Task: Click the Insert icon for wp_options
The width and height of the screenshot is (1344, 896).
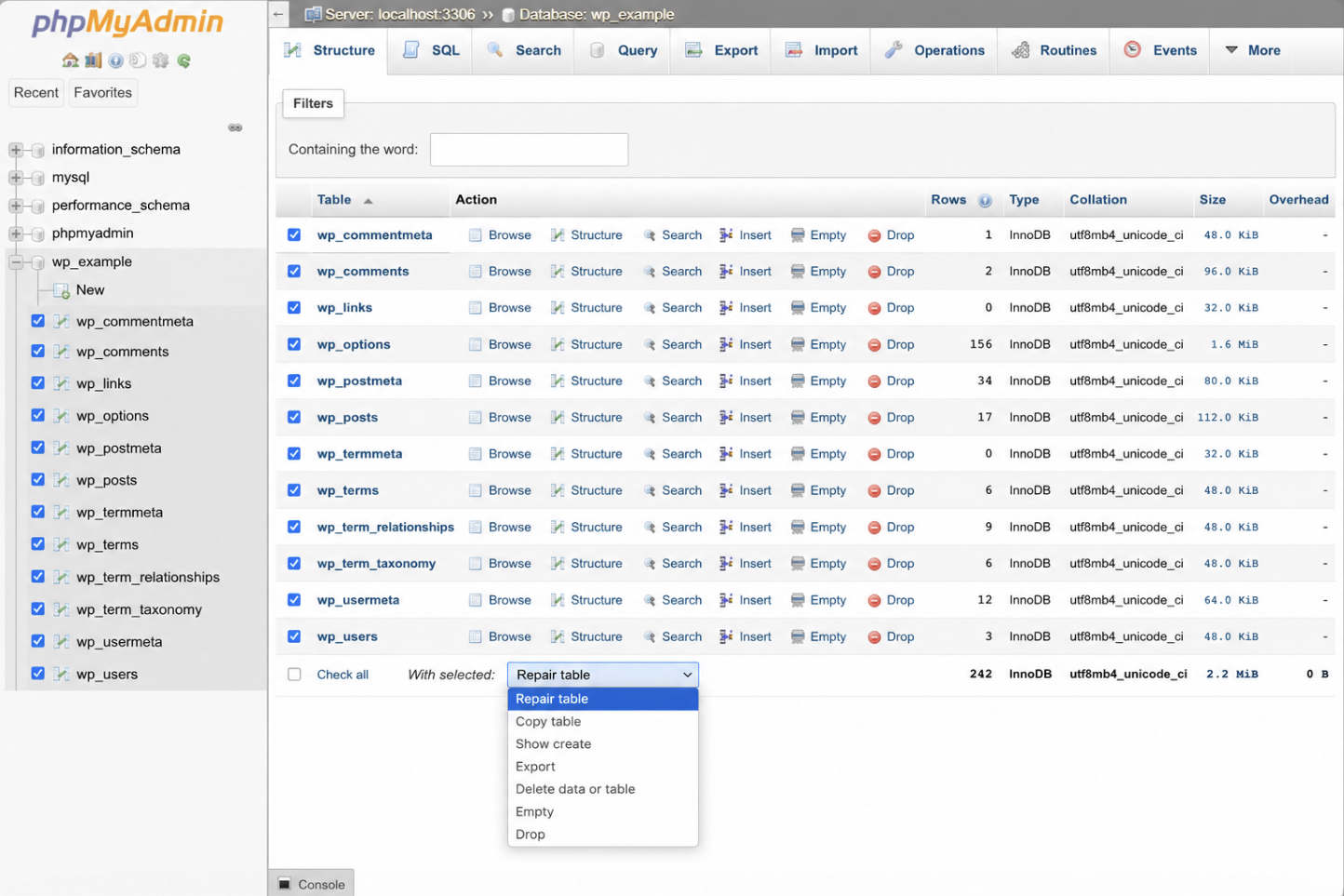Action: pyautogui.click(x=726, y=344)
